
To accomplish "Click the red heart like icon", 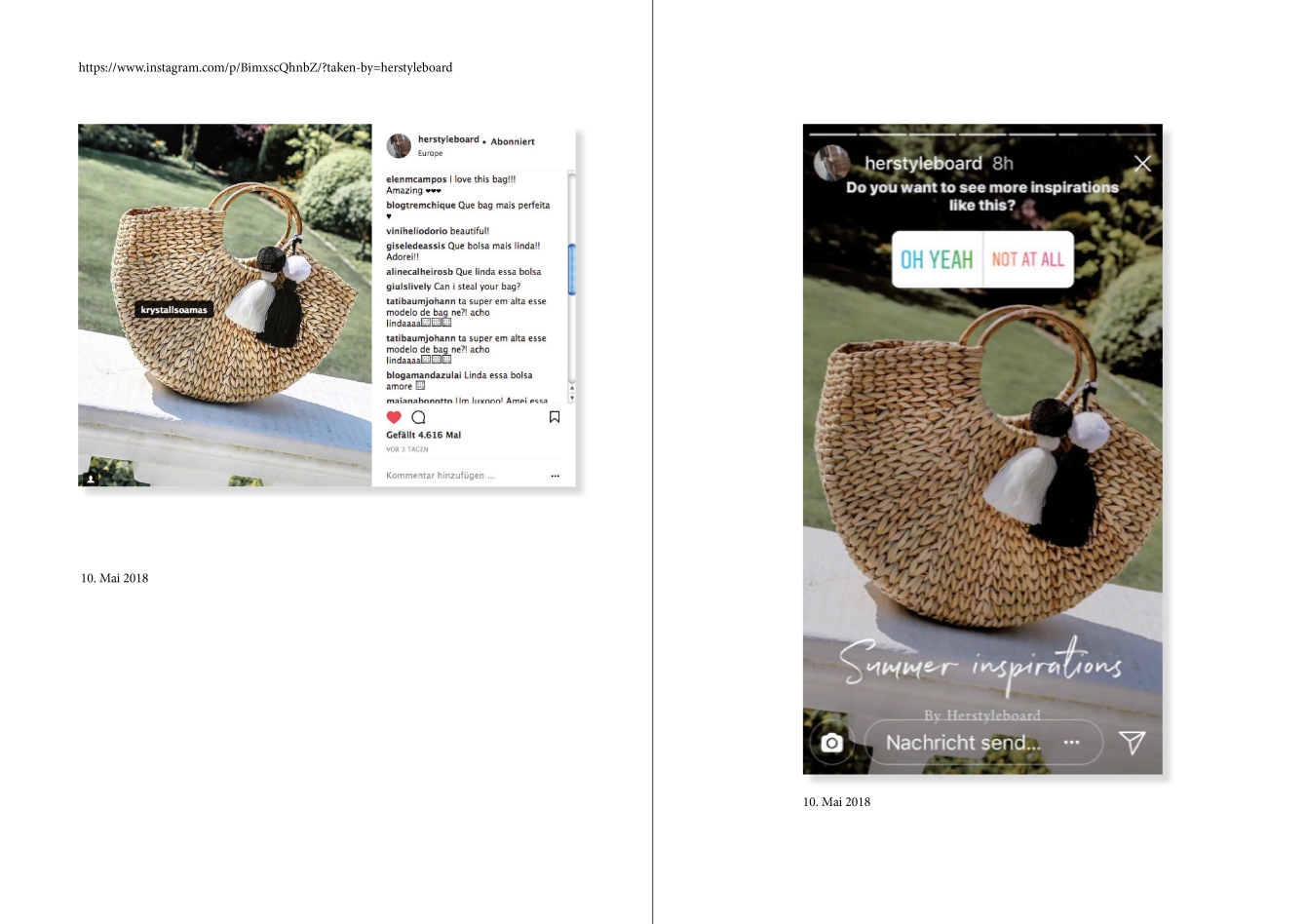I will pos(394,417).
